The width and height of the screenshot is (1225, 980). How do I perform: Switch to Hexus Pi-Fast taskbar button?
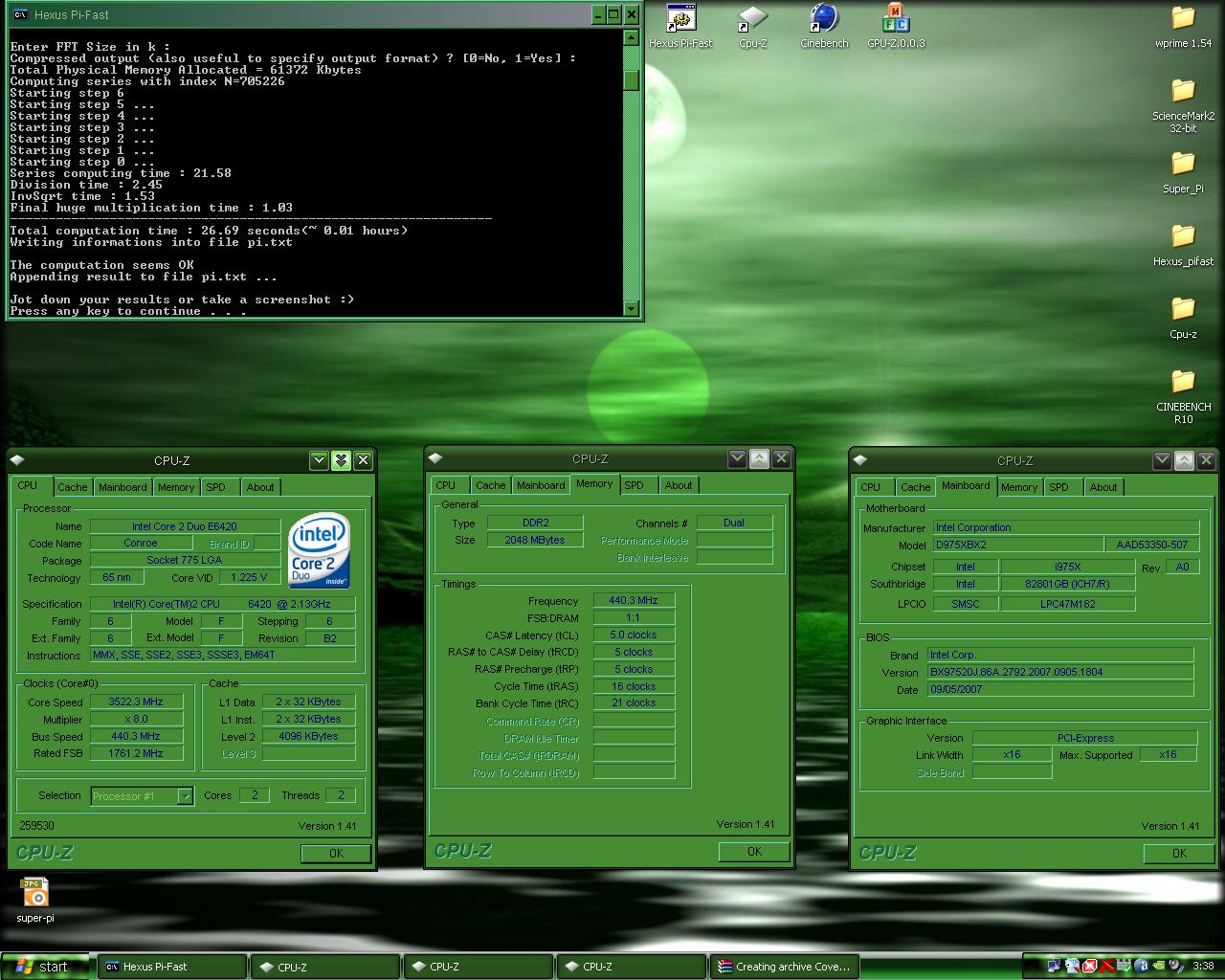(172, 967)
